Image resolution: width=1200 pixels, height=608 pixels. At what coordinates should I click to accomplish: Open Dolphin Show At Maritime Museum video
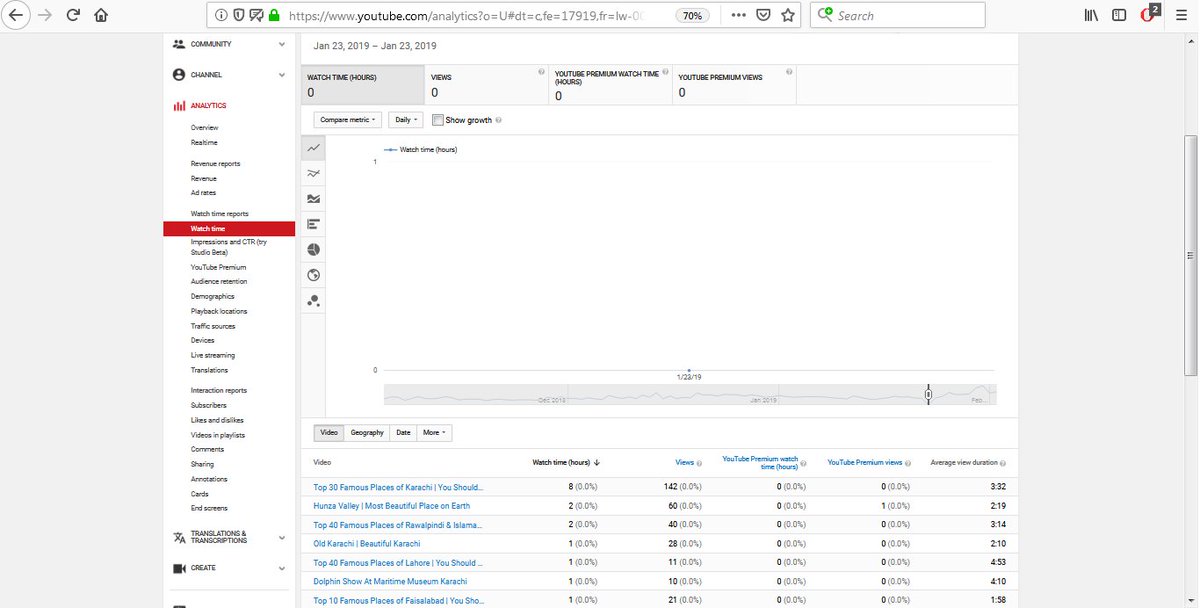tap(390, 581)
